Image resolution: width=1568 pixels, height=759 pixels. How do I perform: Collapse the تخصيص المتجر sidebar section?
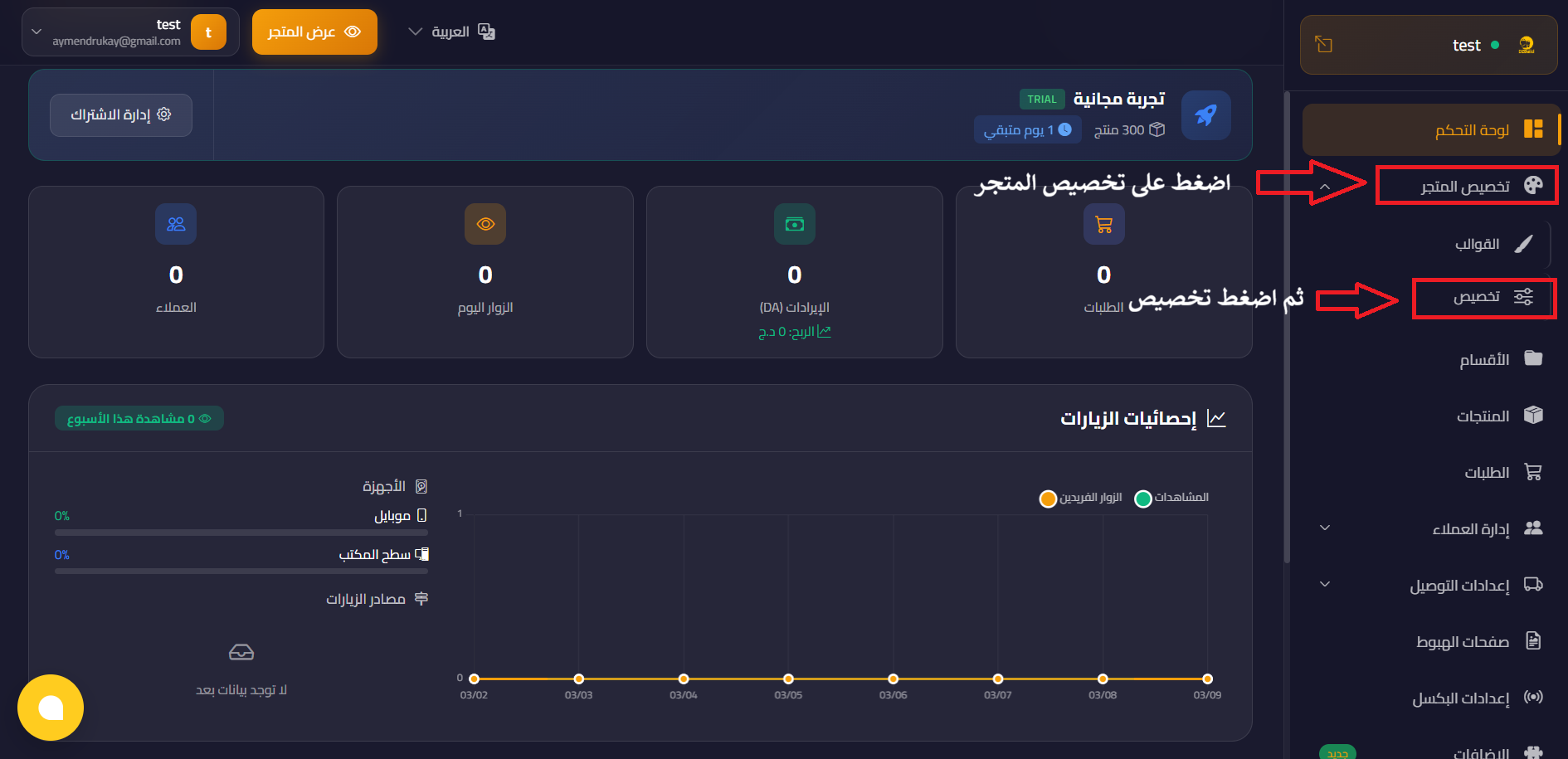click(x=1325, y=187)
